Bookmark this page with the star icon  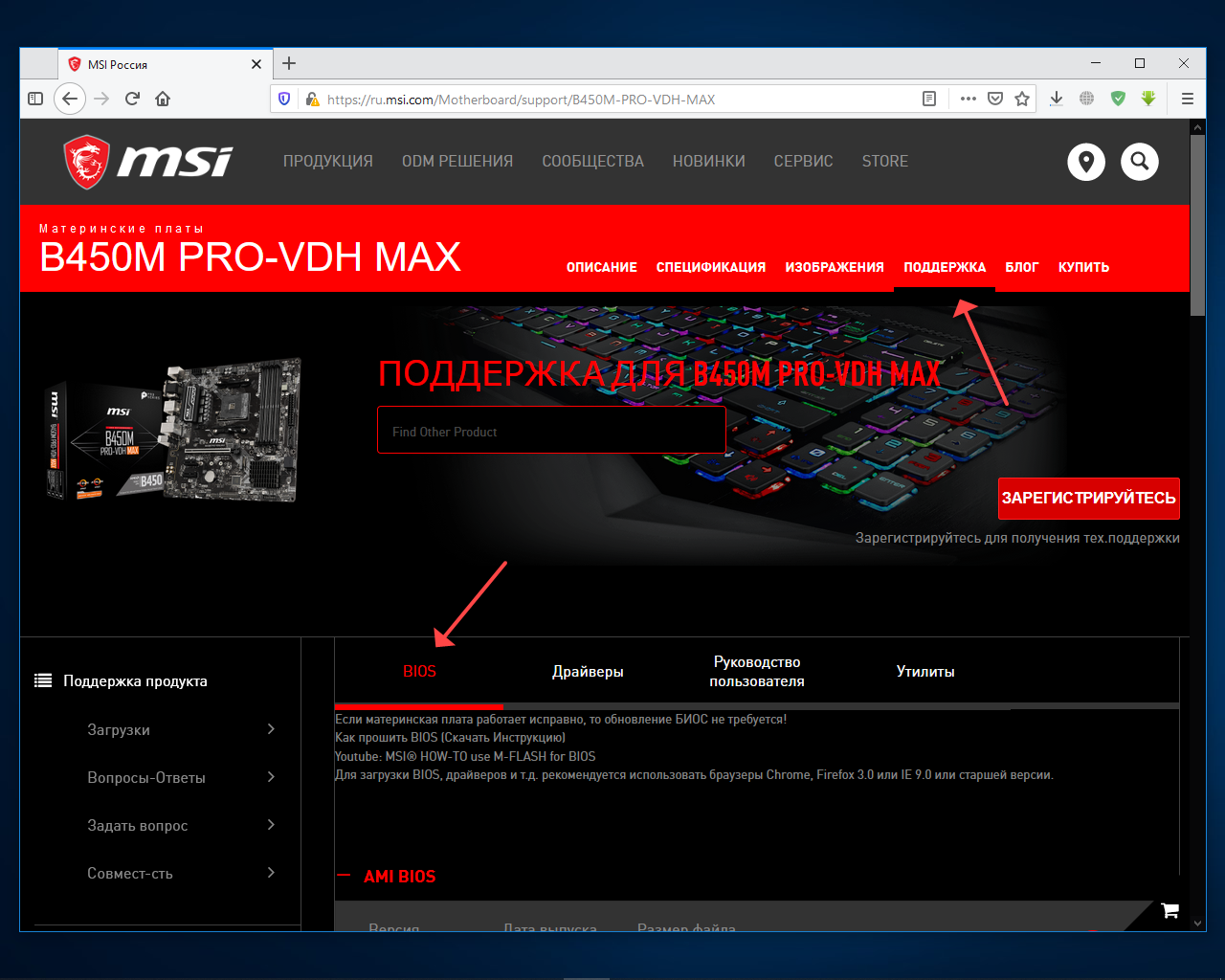(1022, 99)
